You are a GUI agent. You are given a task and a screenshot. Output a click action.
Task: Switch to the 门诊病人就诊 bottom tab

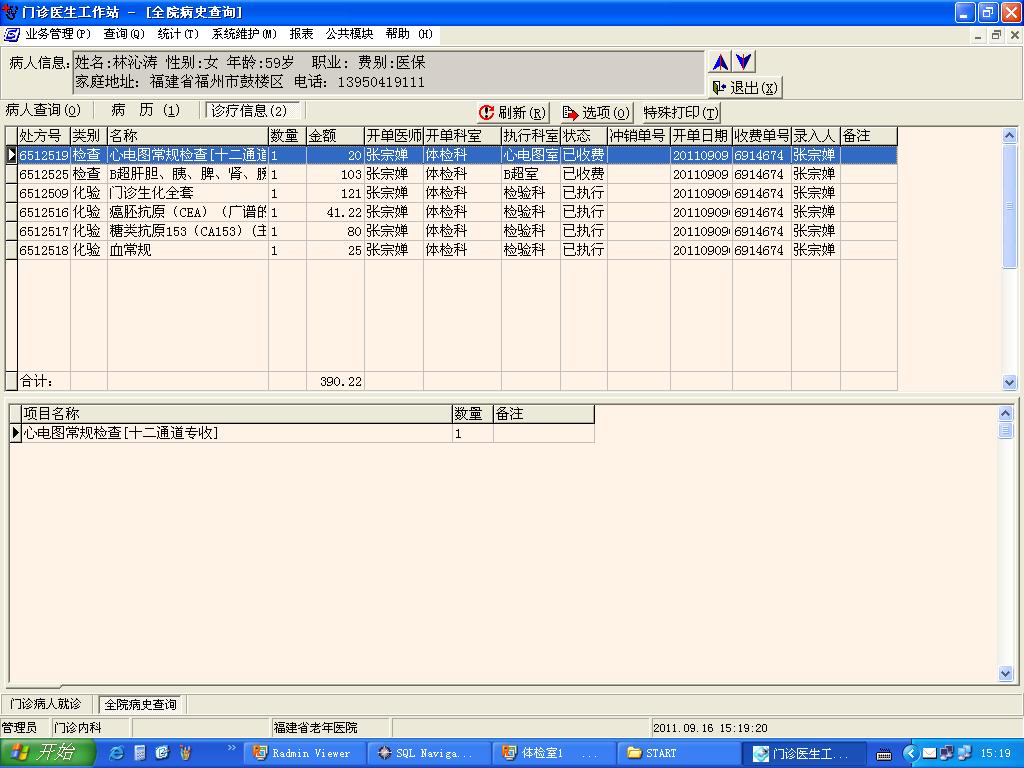click(46, 704)
